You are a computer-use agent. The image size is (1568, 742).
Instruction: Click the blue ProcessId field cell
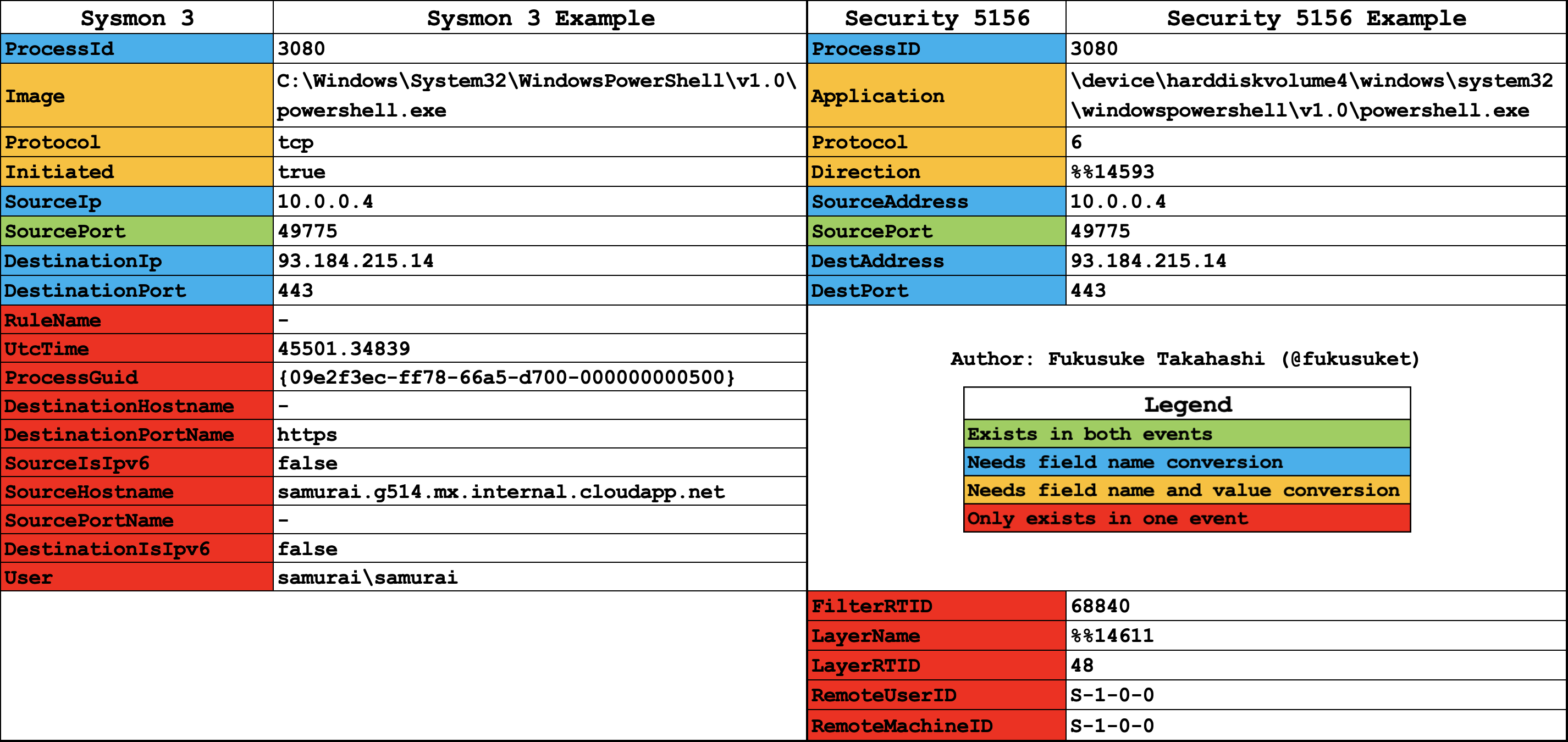tap(137, 49)
